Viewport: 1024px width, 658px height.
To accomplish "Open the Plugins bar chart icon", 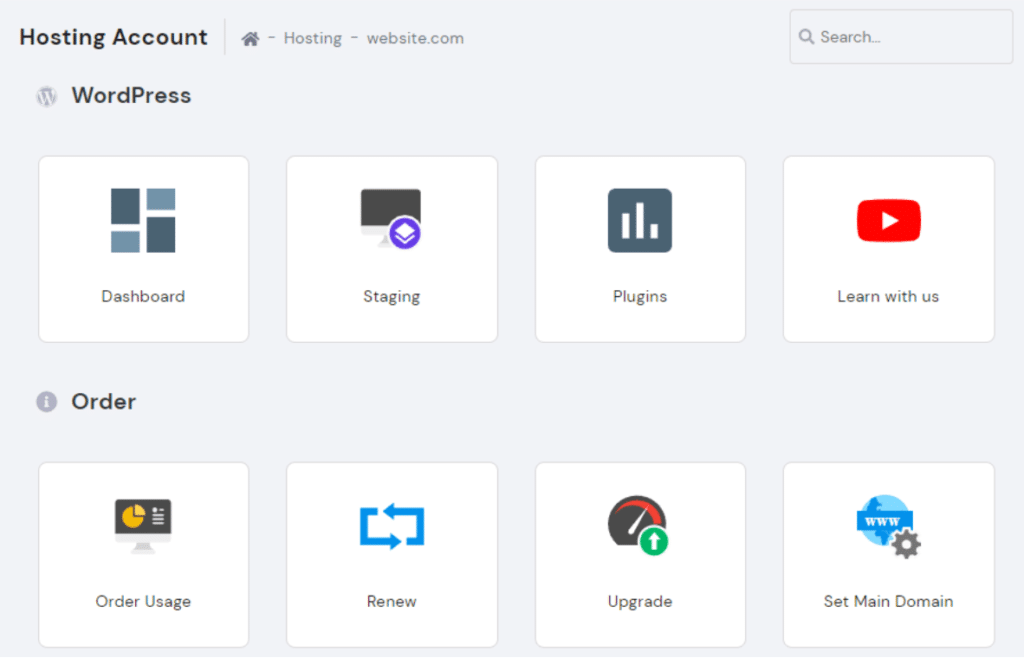I will [639, 221].
